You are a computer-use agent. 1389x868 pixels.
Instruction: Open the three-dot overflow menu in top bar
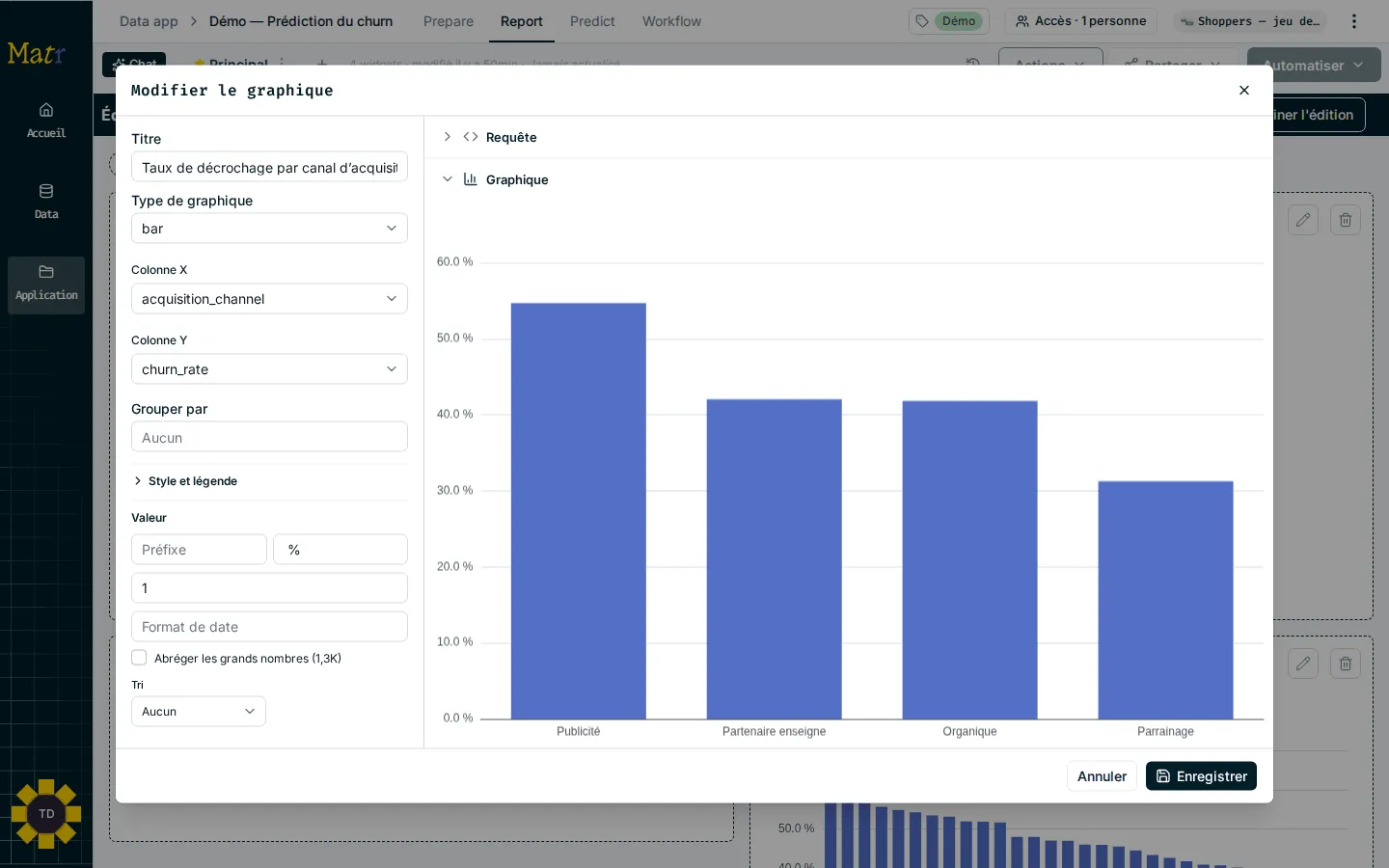coord(1354,21)
